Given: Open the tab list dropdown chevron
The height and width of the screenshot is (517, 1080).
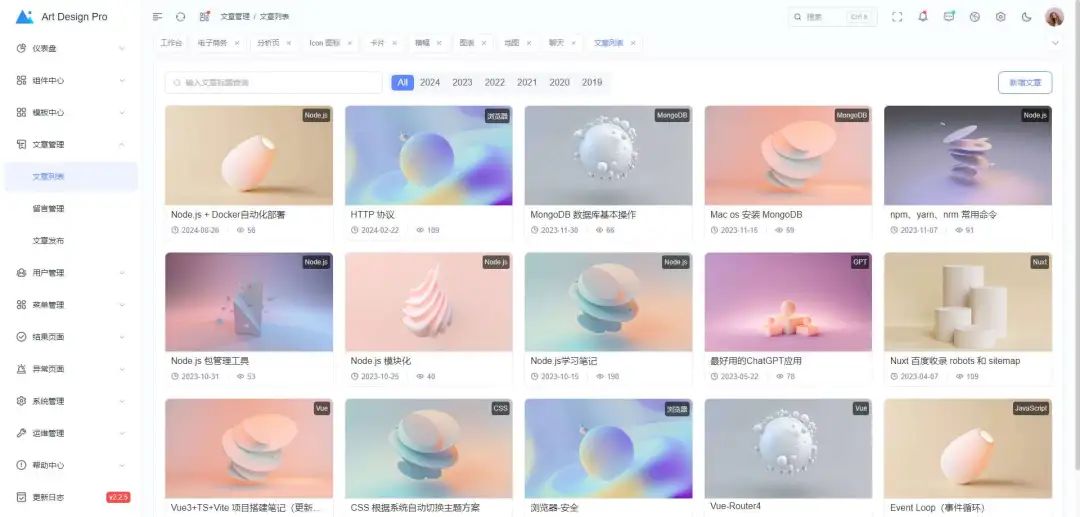Looking at the screenshot, I should [1055, 43].
